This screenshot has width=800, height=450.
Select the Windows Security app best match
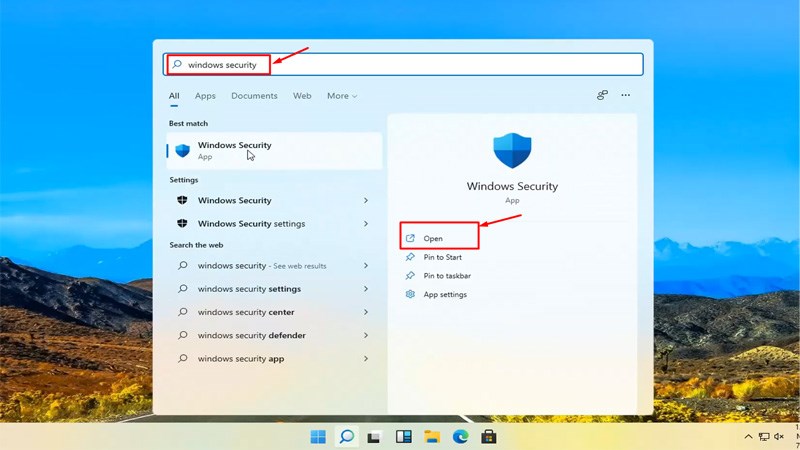click(x=274, y=151)
